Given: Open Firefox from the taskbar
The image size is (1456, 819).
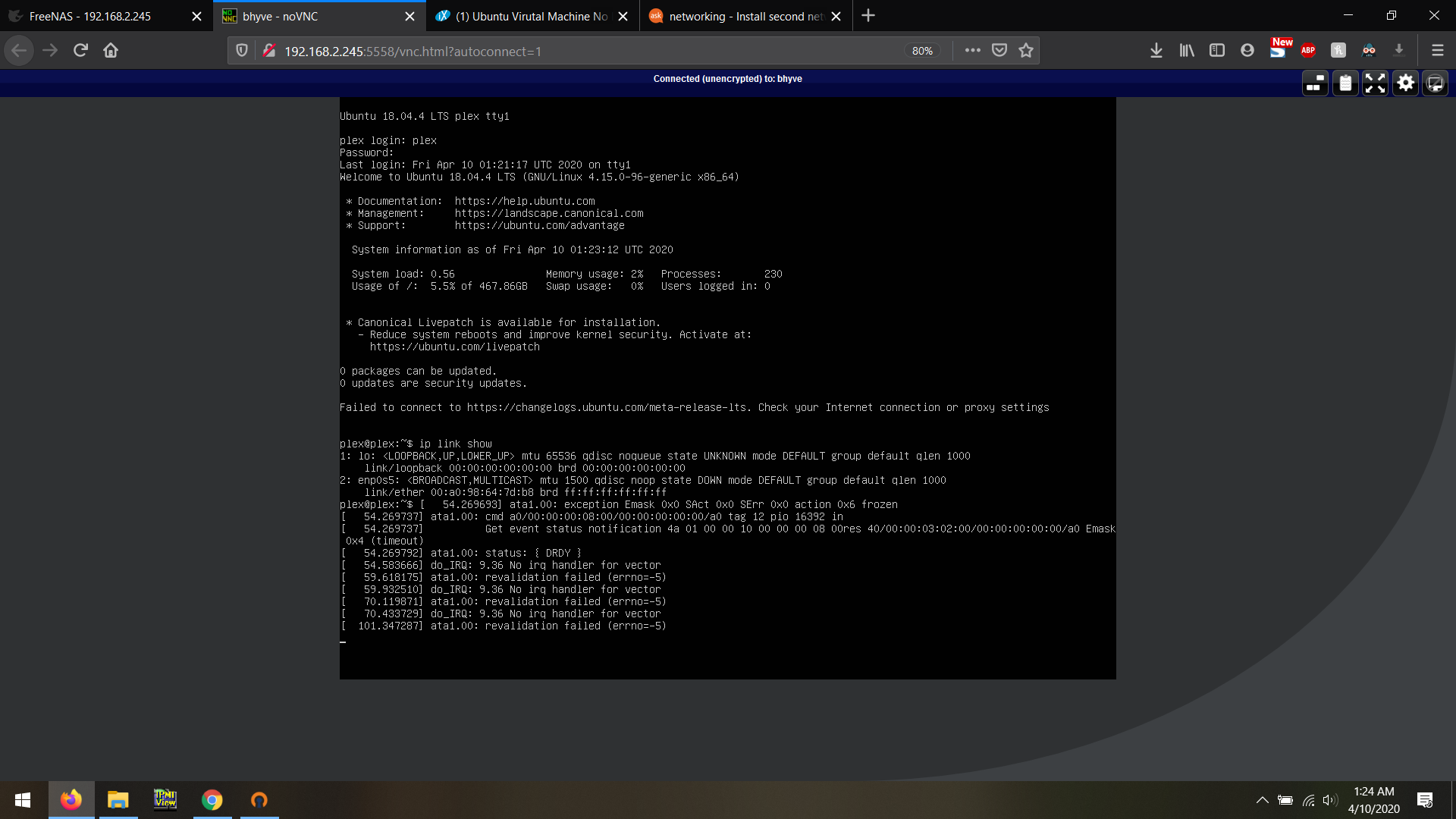Looking at the screenshot, I should click(71, 800).
